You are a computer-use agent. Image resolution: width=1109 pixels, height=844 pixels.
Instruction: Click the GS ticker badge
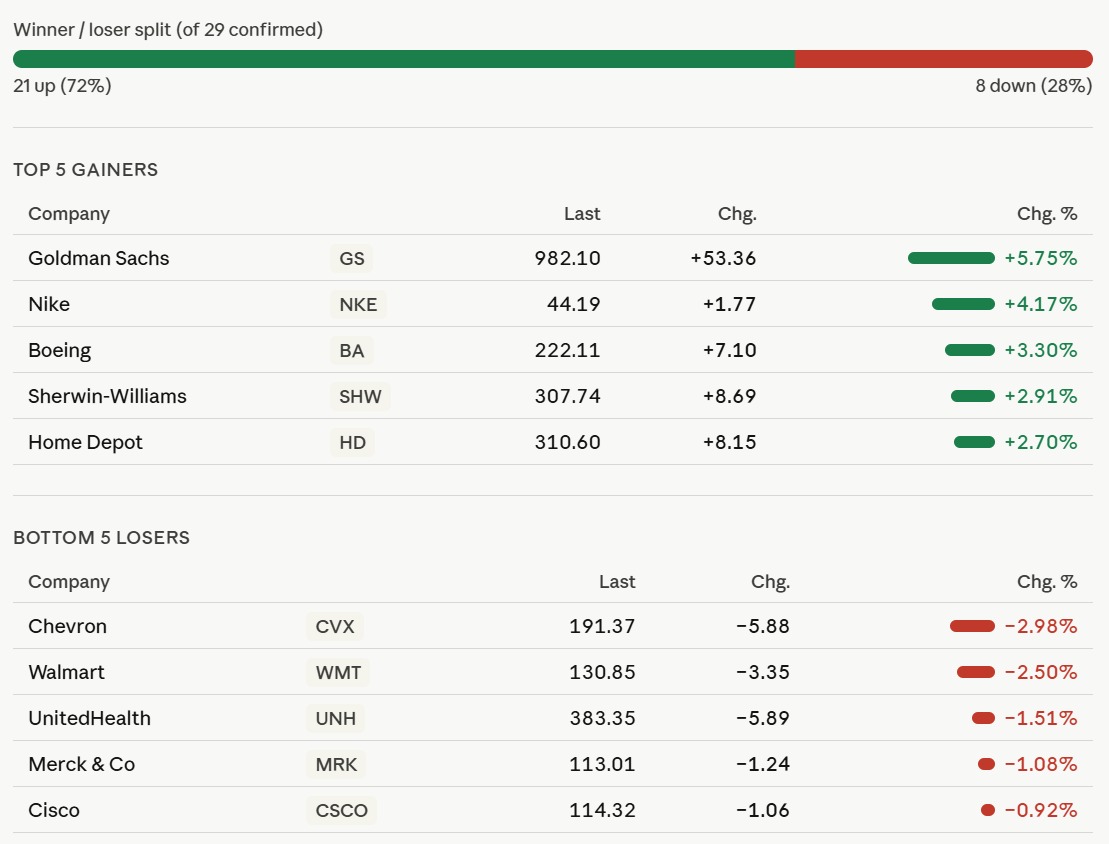tap(352, 258)
